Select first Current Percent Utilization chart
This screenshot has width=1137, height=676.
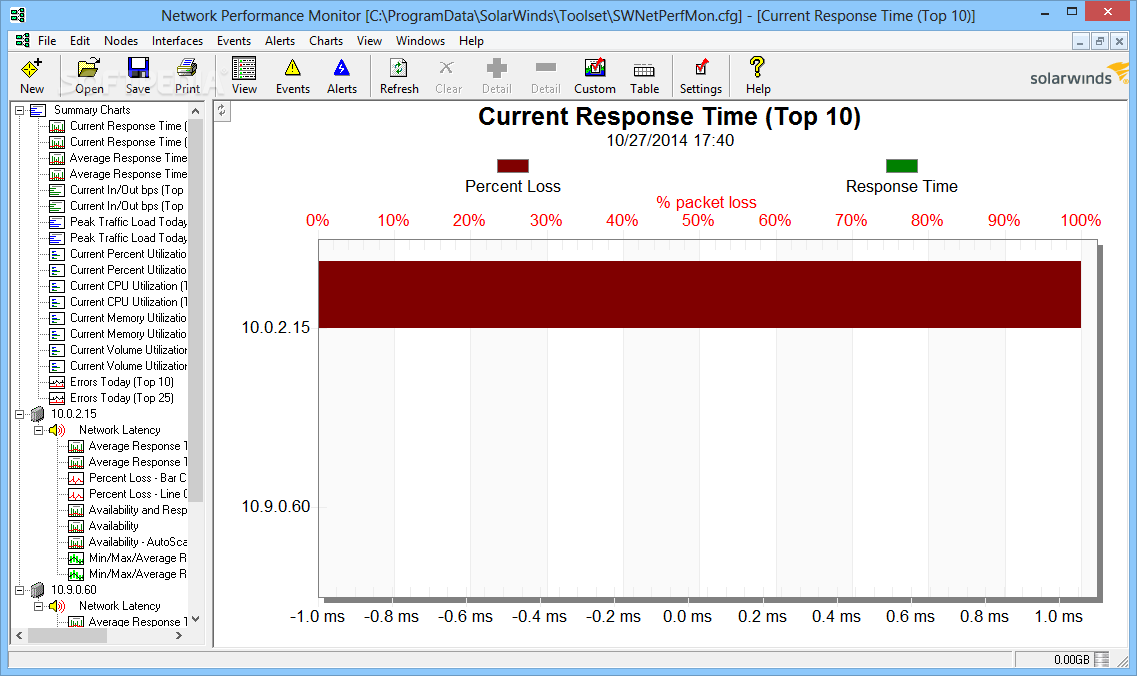coord(128,254)
